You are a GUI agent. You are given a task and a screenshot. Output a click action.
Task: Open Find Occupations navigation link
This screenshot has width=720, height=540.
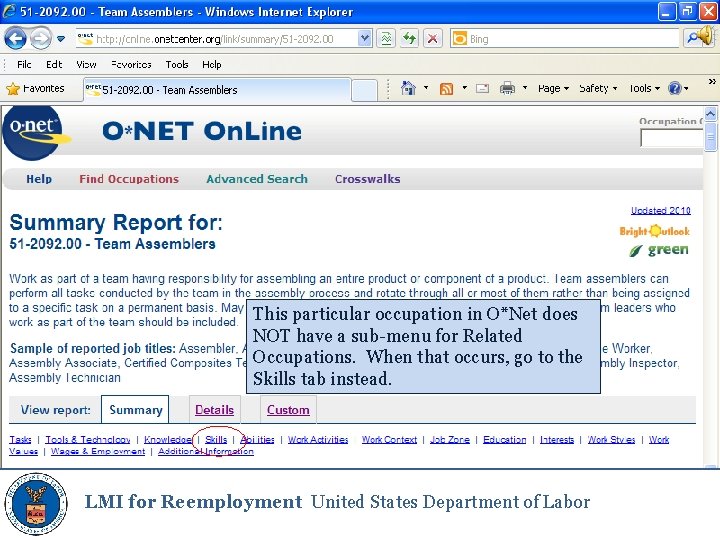pyautogui.click(x=129, y=179)
